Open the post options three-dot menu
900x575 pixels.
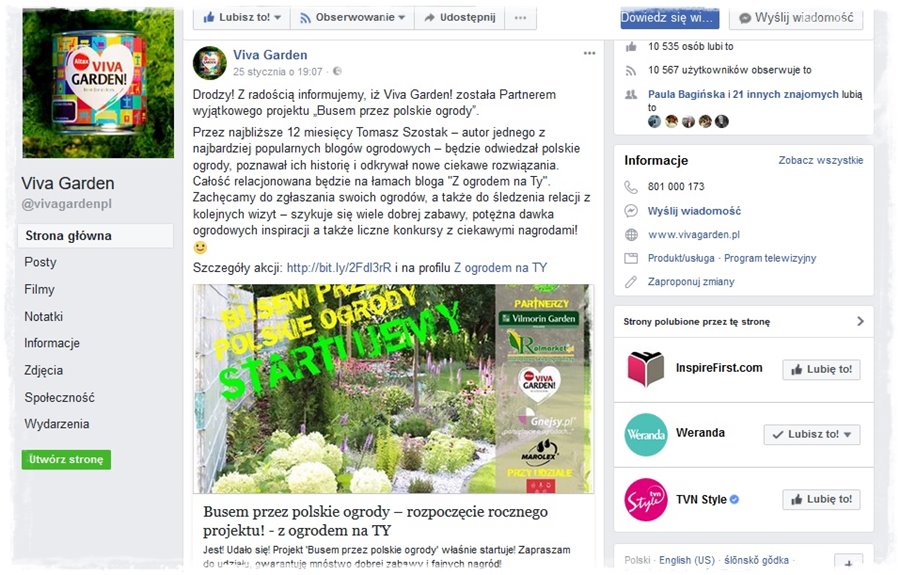pyautogui.click(x=589, y=53)
